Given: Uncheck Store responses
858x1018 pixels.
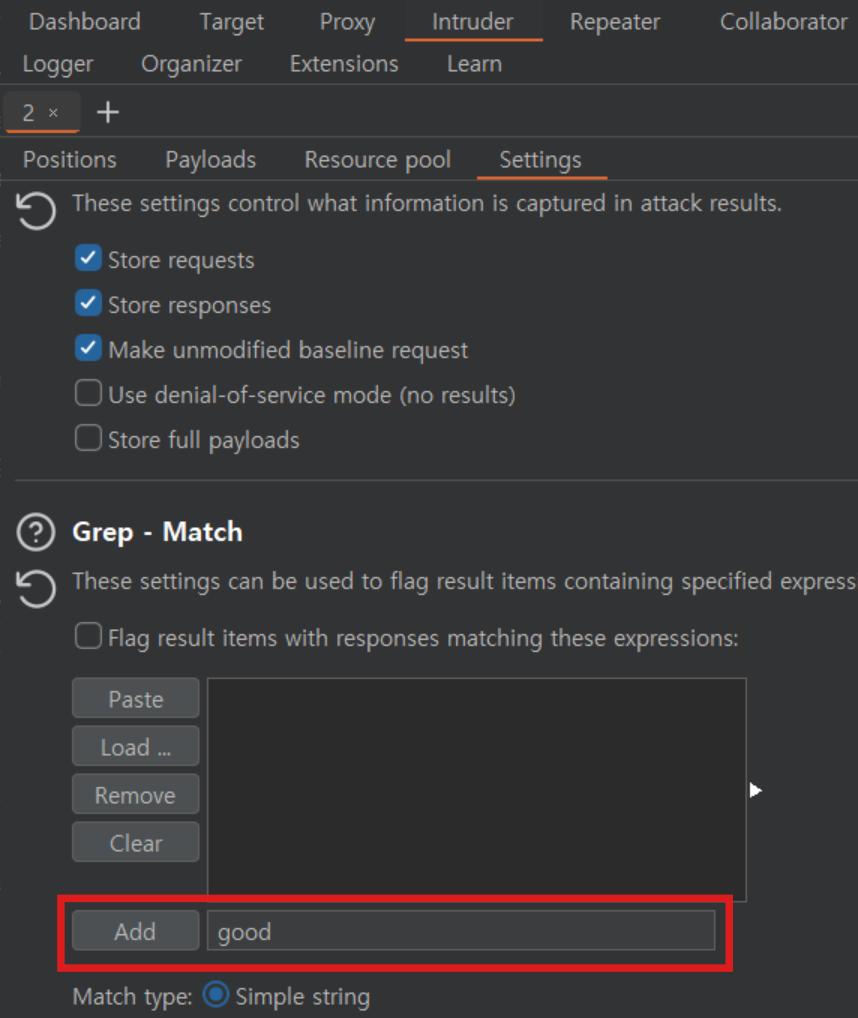Looking at the screenshot, I should coord(88,303).
